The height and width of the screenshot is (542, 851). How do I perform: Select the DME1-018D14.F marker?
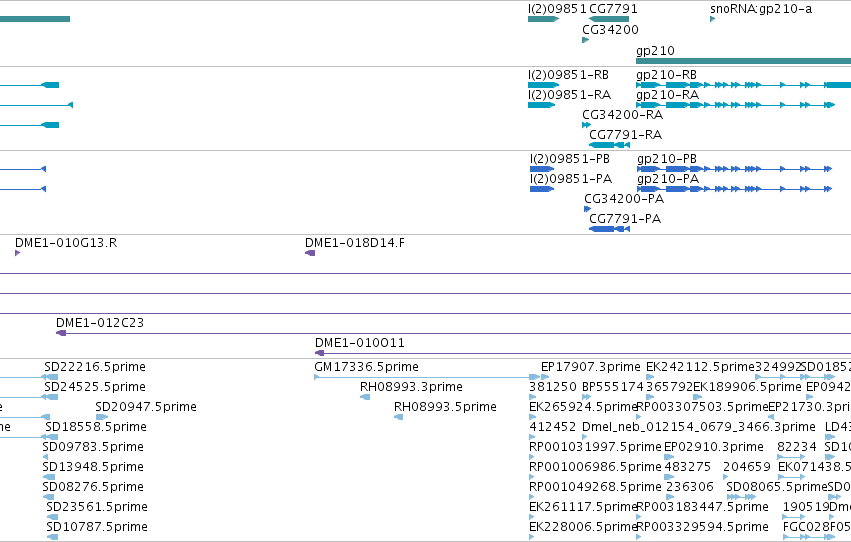tap(310, 253)
